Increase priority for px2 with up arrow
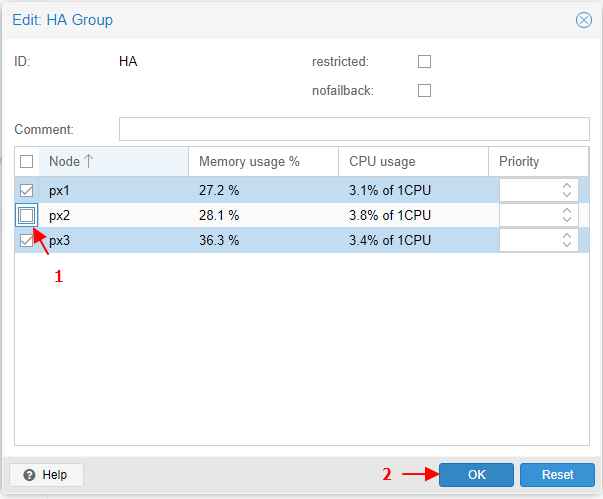This screenshot has width=603, height=499. pyautogui.click(x=567, y=210)
